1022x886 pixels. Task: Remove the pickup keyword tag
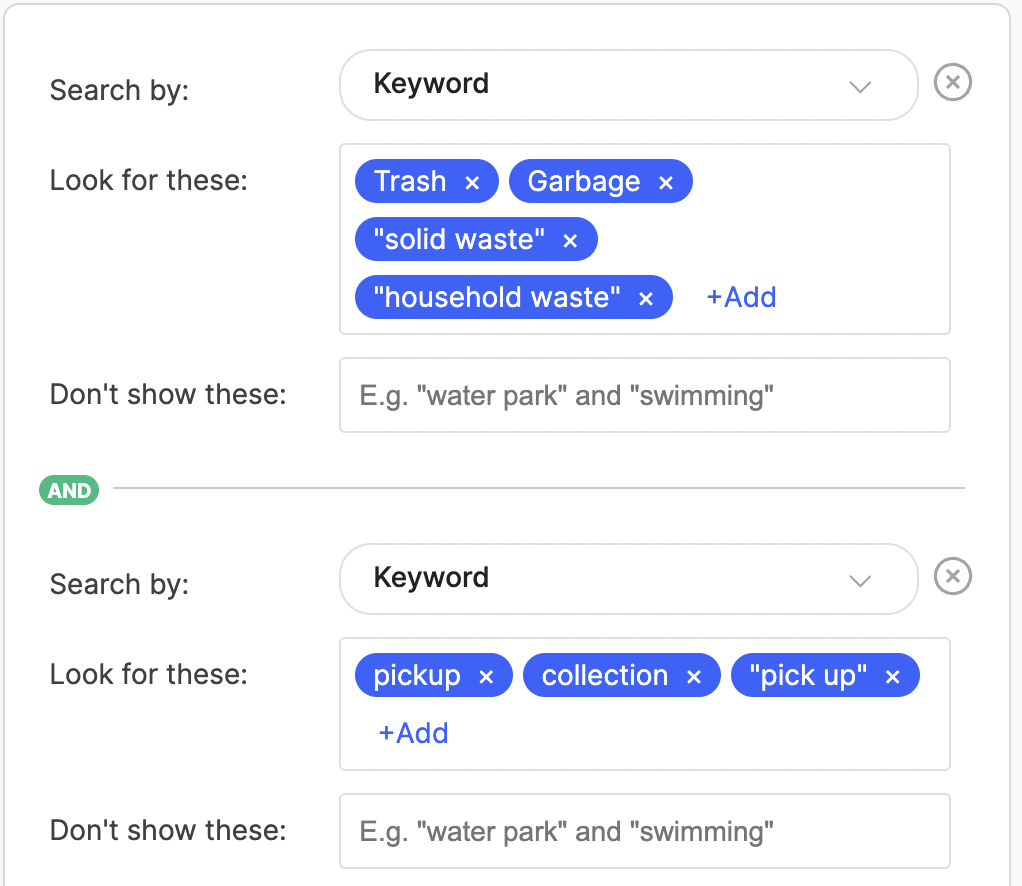(486, 677)
